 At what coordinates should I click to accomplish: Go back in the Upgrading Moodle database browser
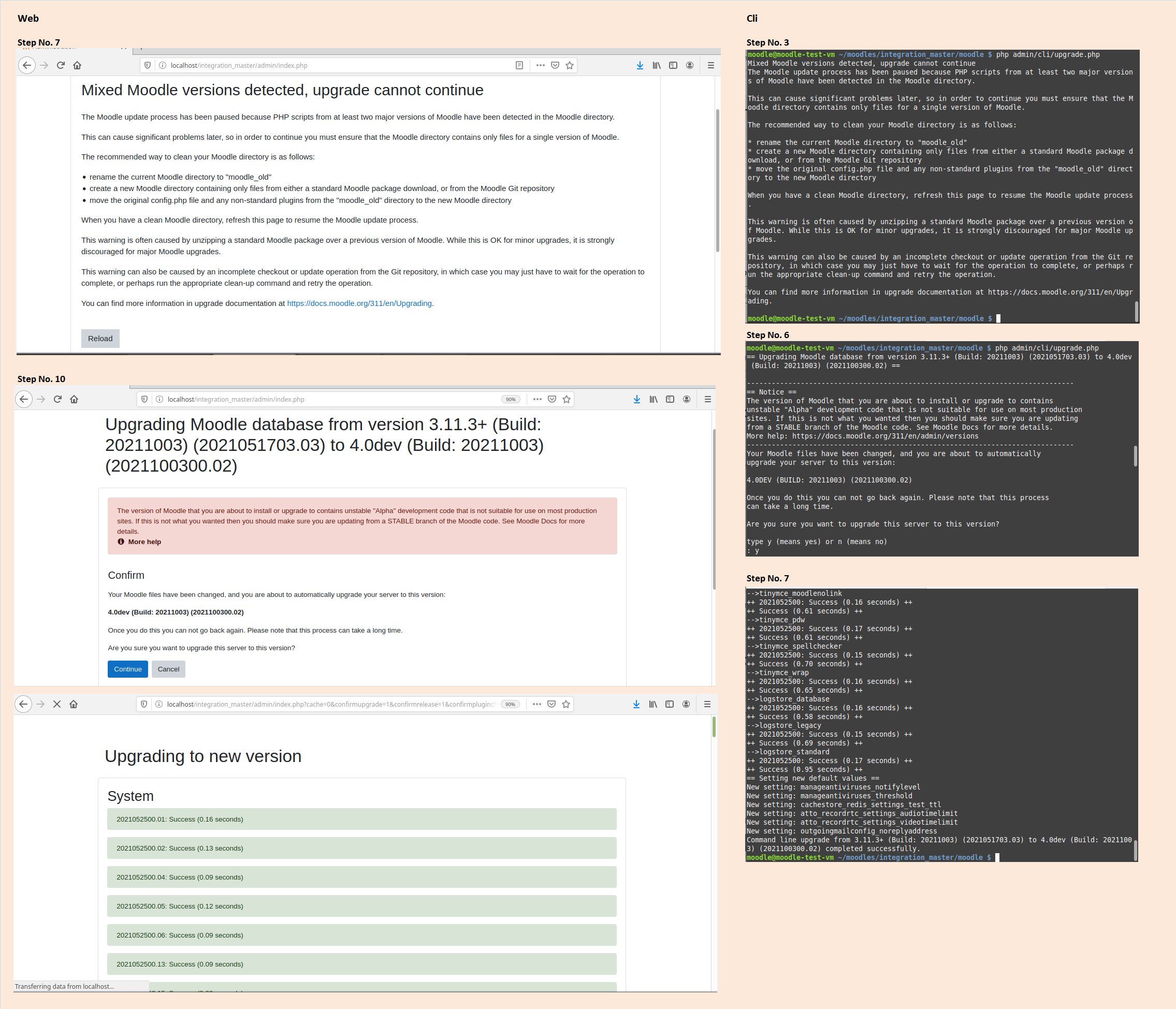[x=23, y=399]
